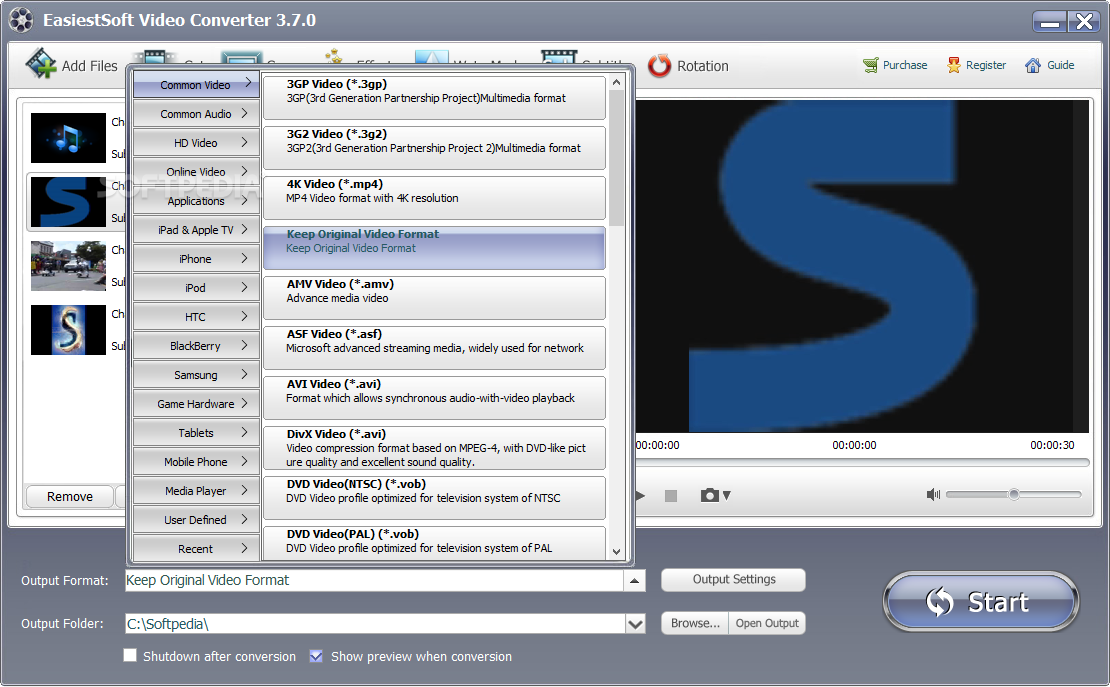Choose ASF Video (*.asf) format
1110x687 pixels.
tap(435, 348)
